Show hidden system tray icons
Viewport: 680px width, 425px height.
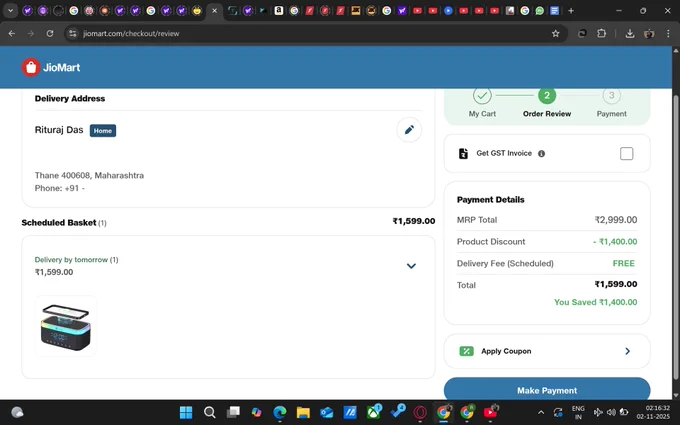(541, 412)
